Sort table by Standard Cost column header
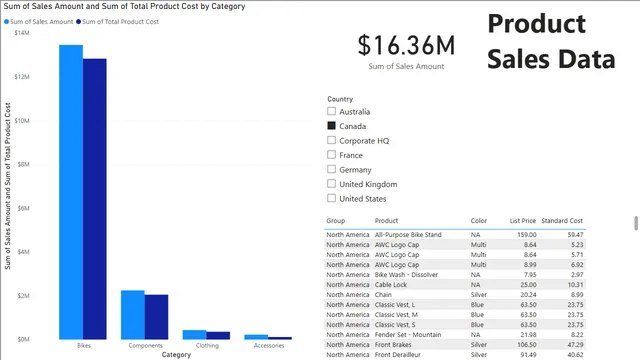The width and height of the screenshot is (640, 360). click(x=562, y=221)
